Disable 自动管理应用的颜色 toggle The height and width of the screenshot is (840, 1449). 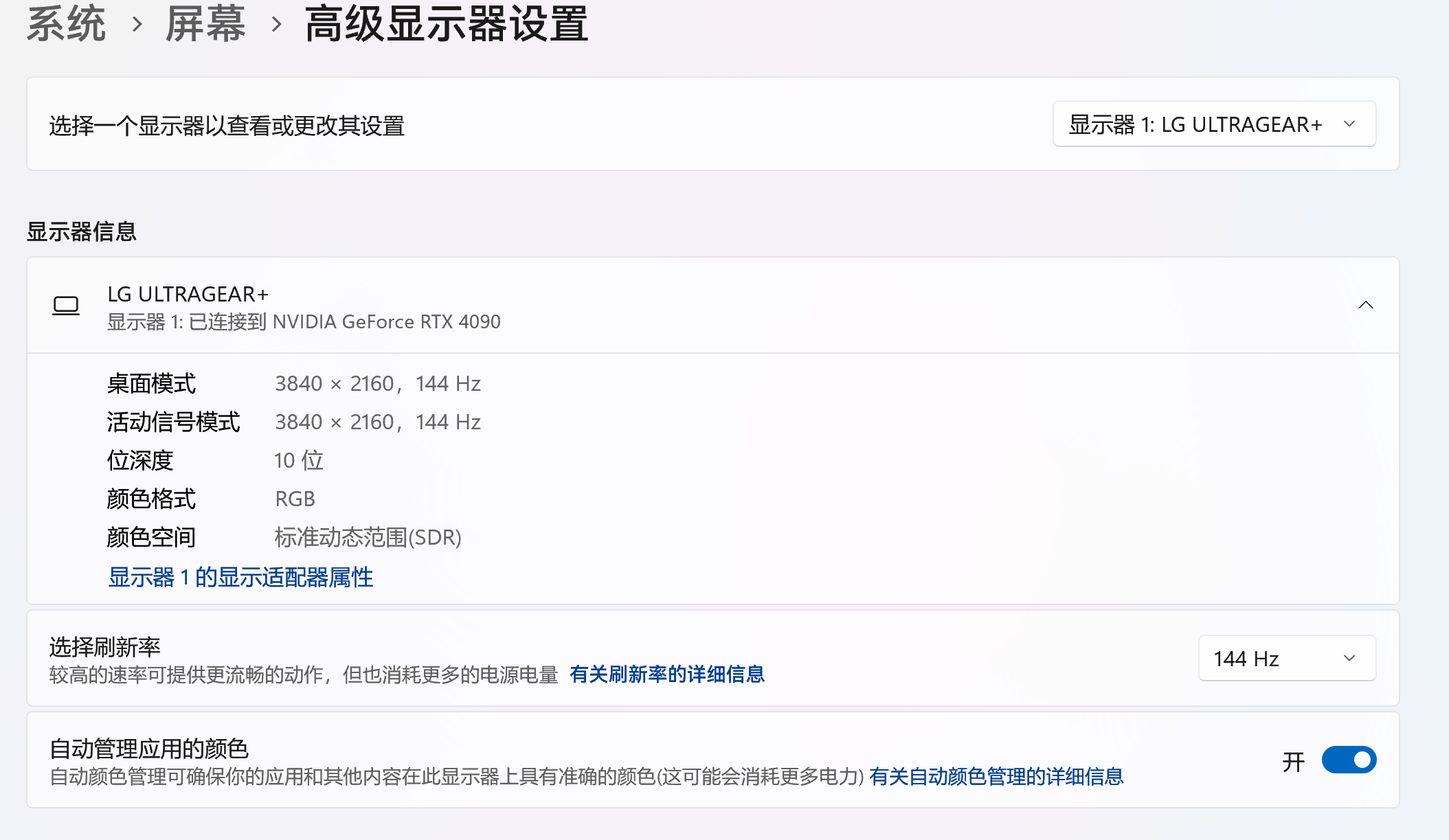(x=1348, y=760)
